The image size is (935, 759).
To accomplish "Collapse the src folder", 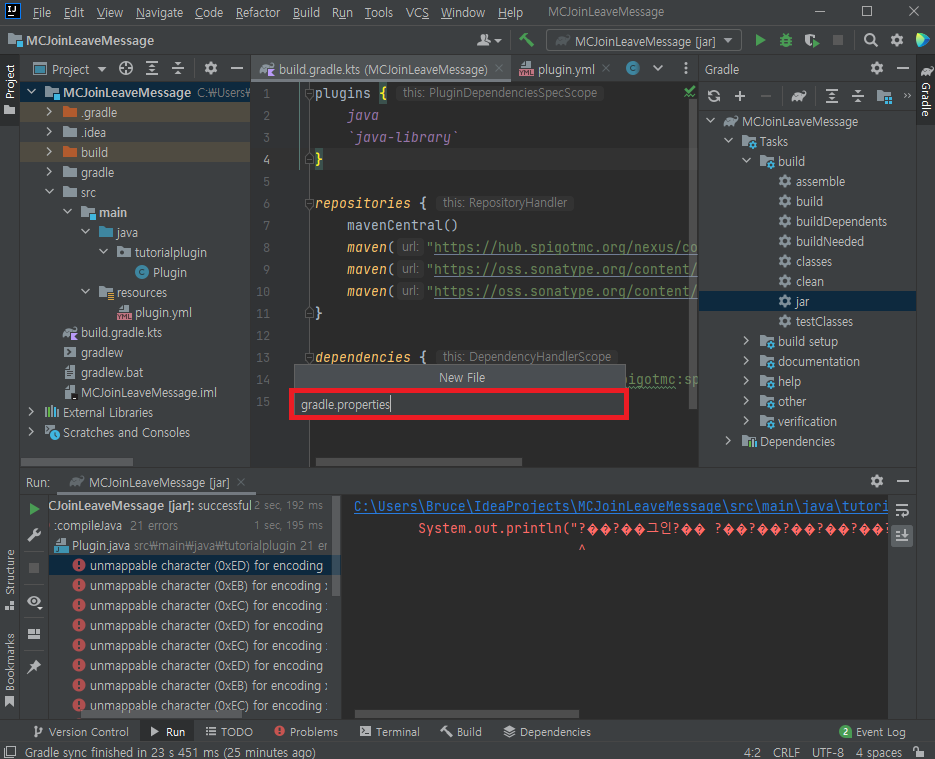I will 49,192.
